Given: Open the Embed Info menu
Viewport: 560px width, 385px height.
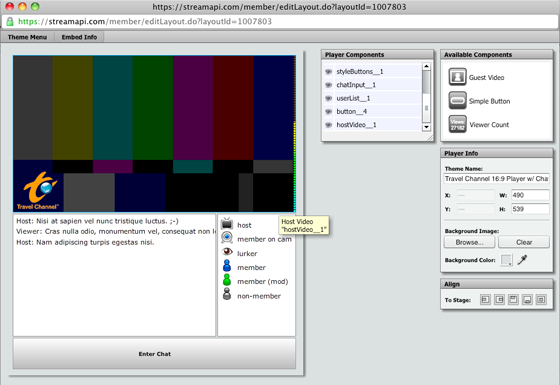Looking at the screenshot, I should 79,37.
